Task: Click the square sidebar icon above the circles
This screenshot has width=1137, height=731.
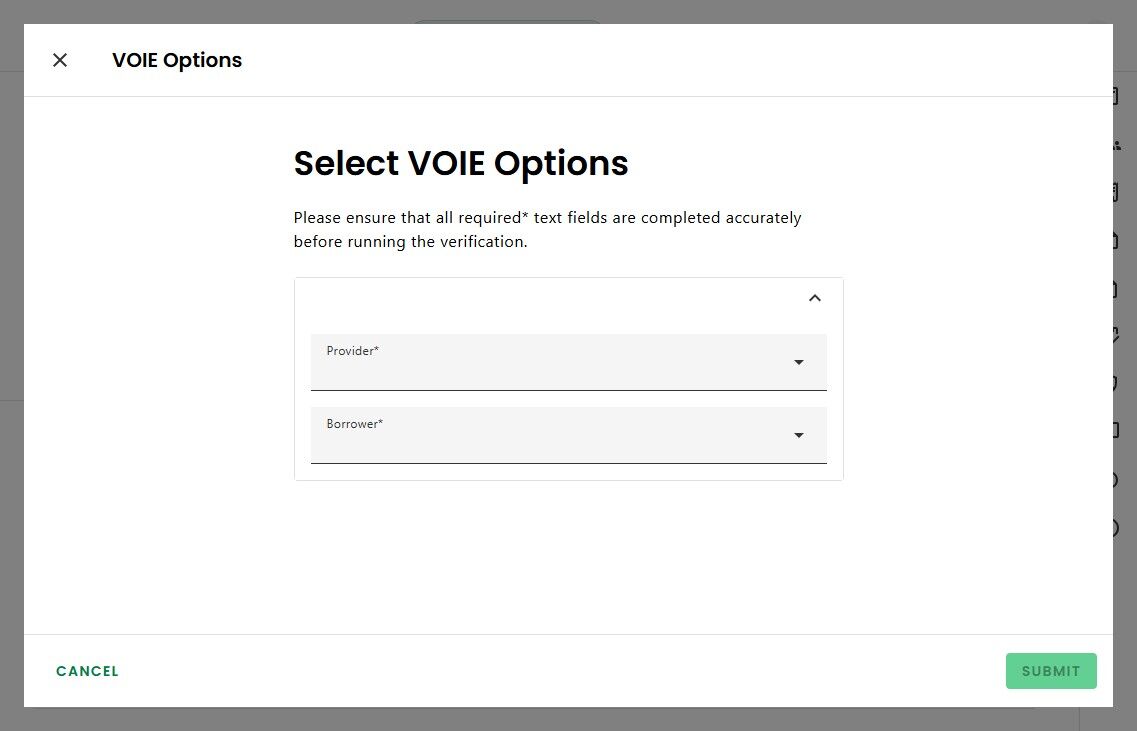Action: coord(1115,430)
